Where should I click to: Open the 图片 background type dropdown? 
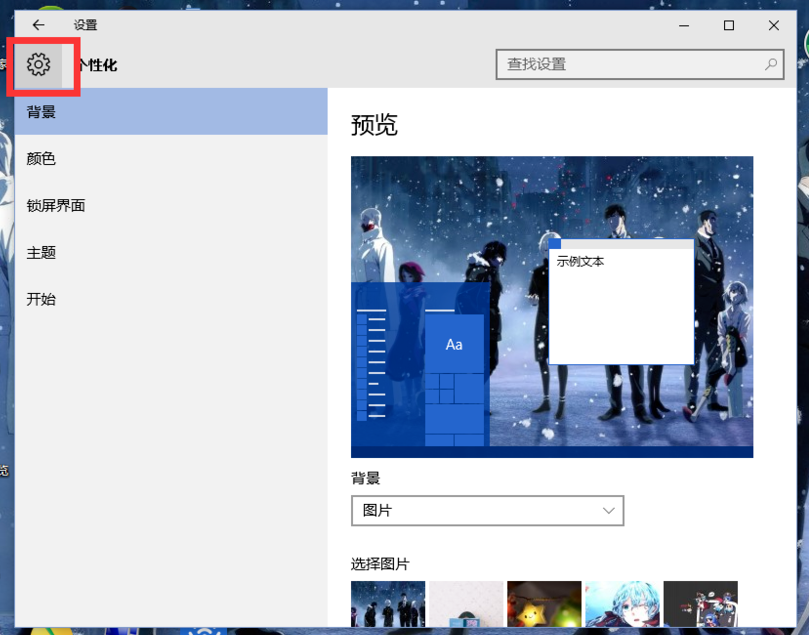coord(487,510)
